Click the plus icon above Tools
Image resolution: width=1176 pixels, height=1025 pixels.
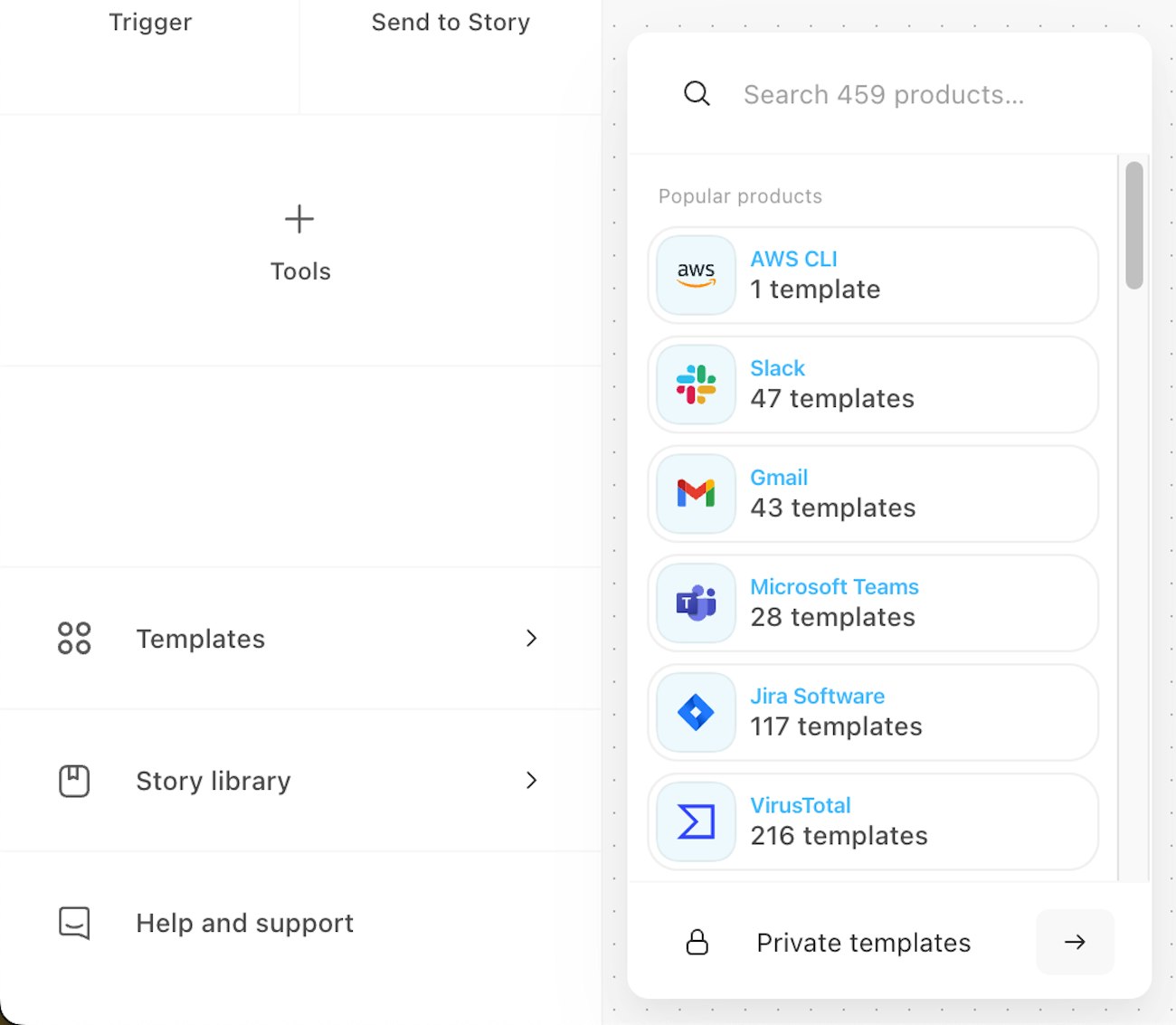click(299, 219)
